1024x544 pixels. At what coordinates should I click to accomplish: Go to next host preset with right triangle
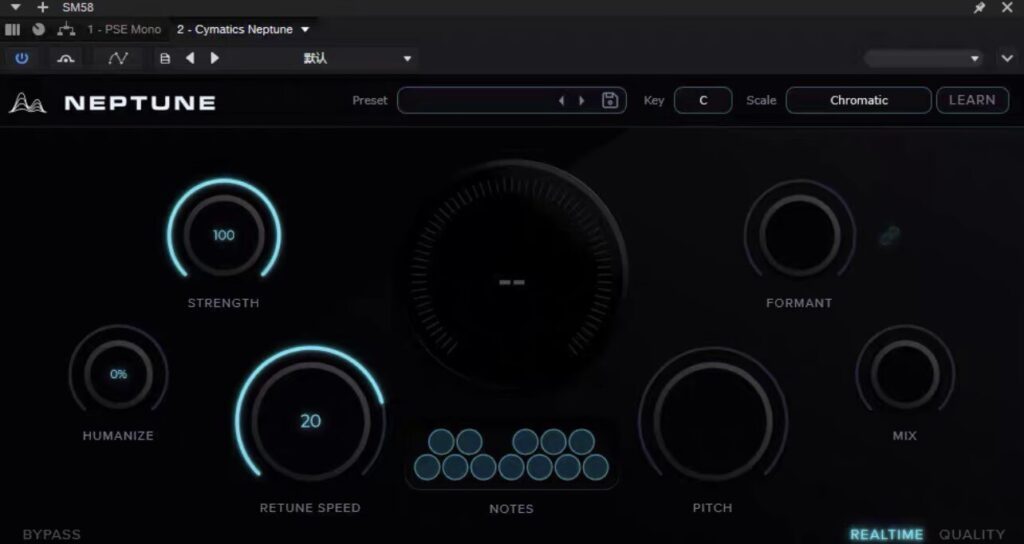click(214, 58)
